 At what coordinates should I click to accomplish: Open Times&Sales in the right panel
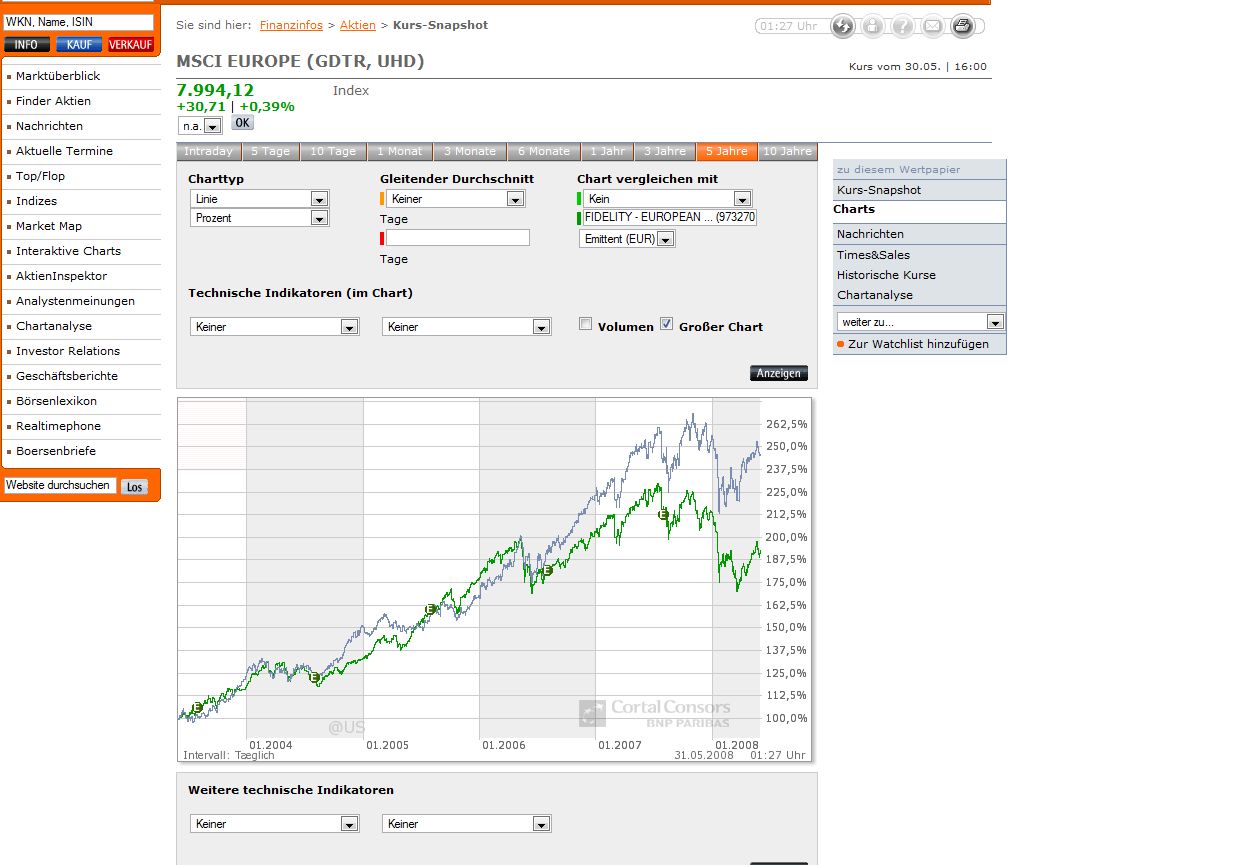coord(874,255)
